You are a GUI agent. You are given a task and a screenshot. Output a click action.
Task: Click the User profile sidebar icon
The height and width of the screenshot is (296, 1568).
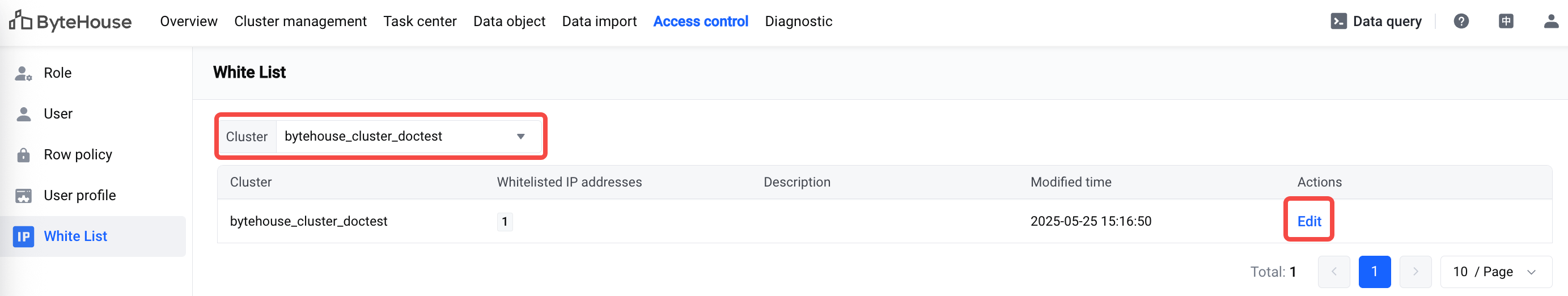pyautogui.click(x=24, y=196)
